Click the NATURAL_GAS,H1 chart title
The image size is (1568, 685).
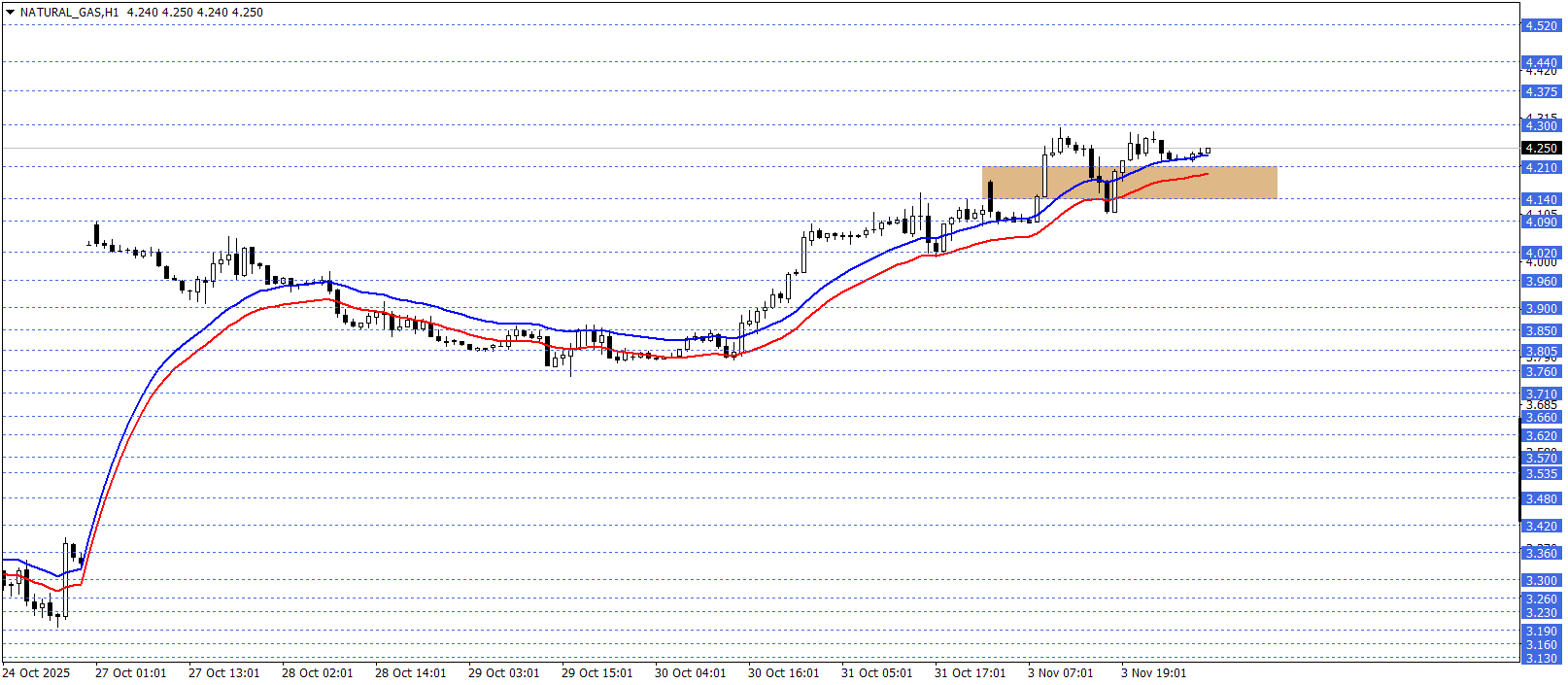pos(69,13)
